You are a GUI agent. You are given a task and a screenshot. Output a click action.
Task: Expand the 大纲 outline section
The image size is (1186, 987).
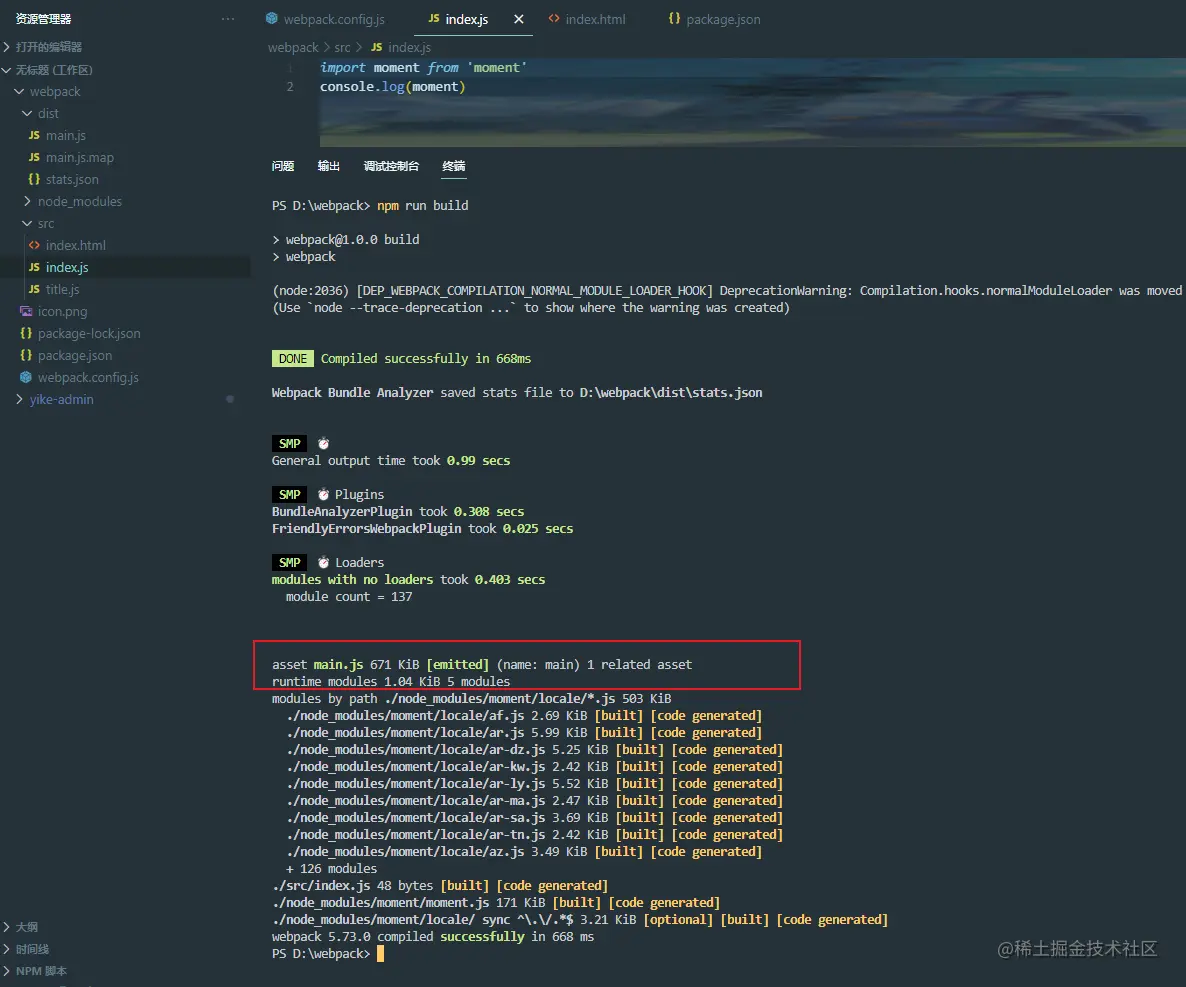[x=7, y=926]
